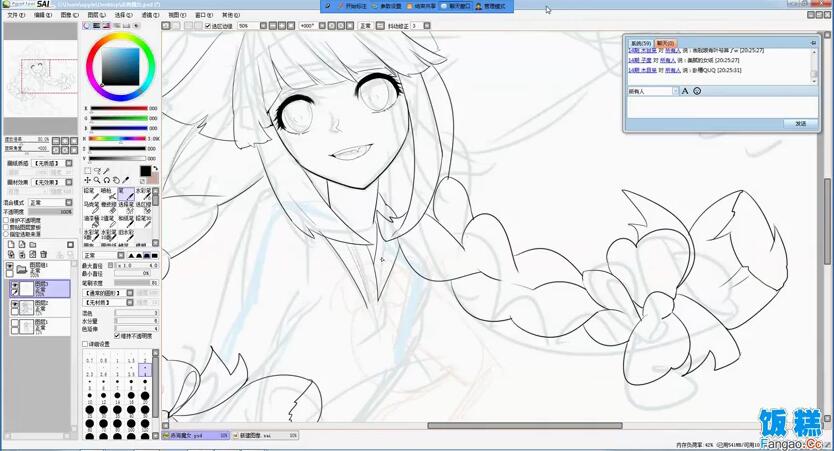Select the 橡皮擦 eraser tool
This screenshot has height=451, width=834.
click(x=109, y=207)
